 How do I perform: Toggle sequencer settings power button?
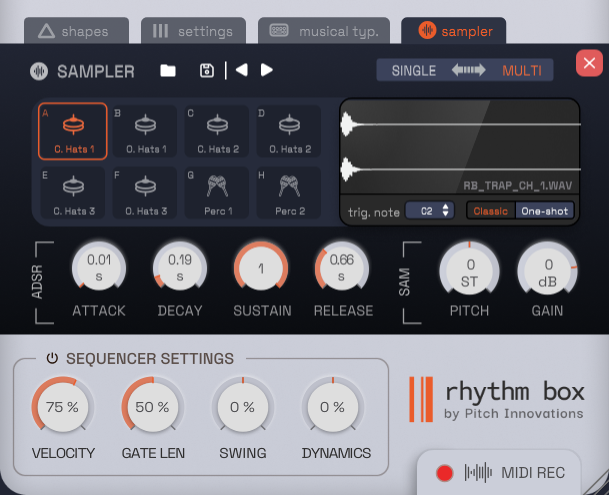[x=52, y=358]
